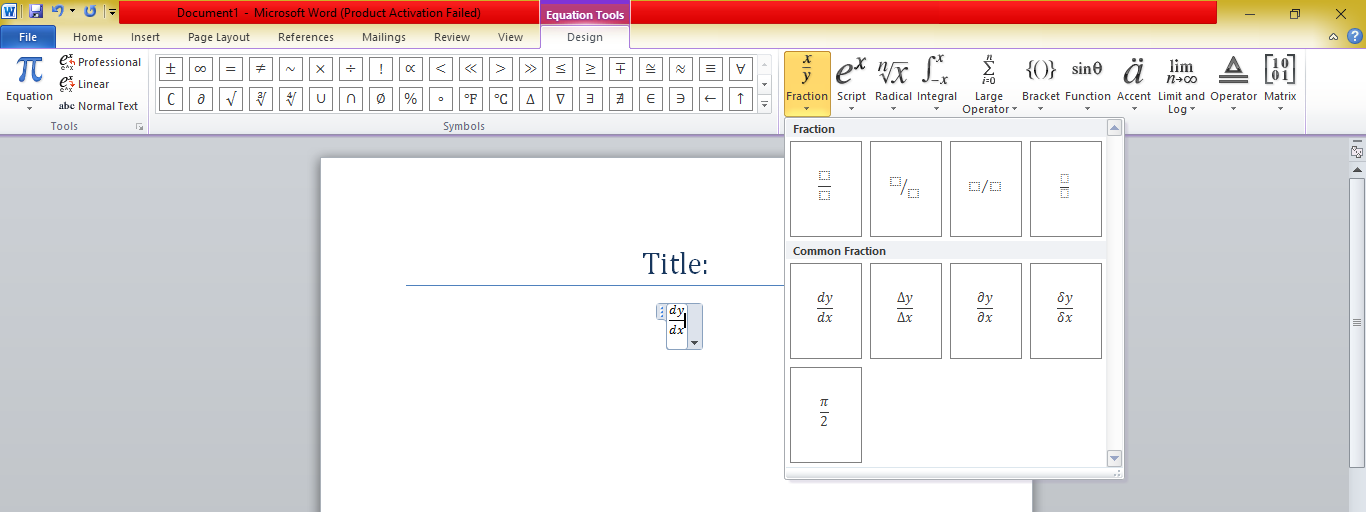This screenshot has height=512, width=1366.
Task: Insert the division sign symbol
Action: click(x=351, y=69)
